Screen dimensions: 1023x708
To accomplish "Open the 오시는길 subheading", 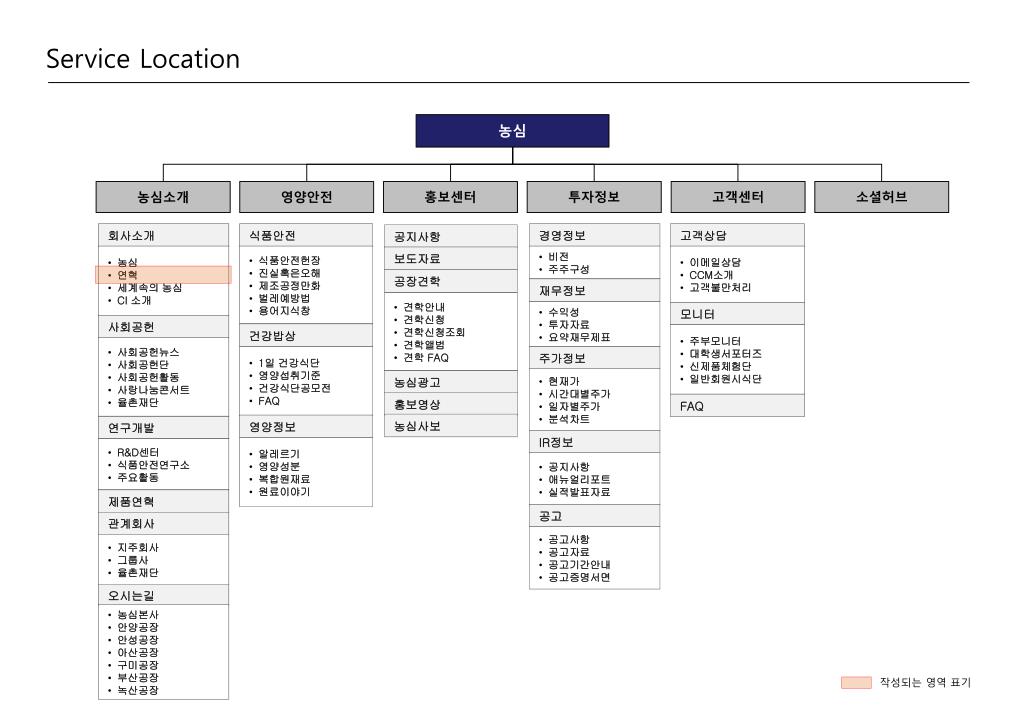I will pyautogui.click(x=164, y=595).
